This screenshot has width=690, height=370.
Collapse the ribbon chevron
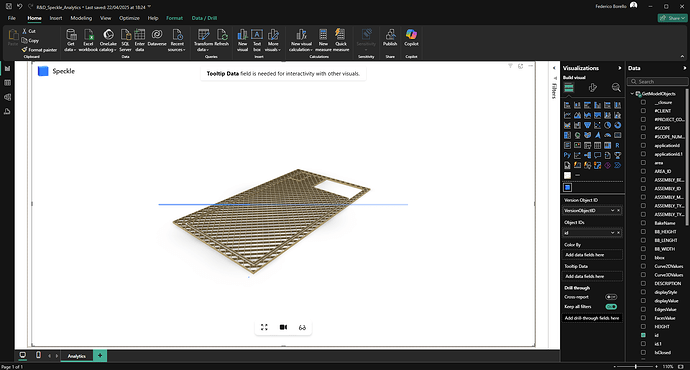[x=683, y=56]
